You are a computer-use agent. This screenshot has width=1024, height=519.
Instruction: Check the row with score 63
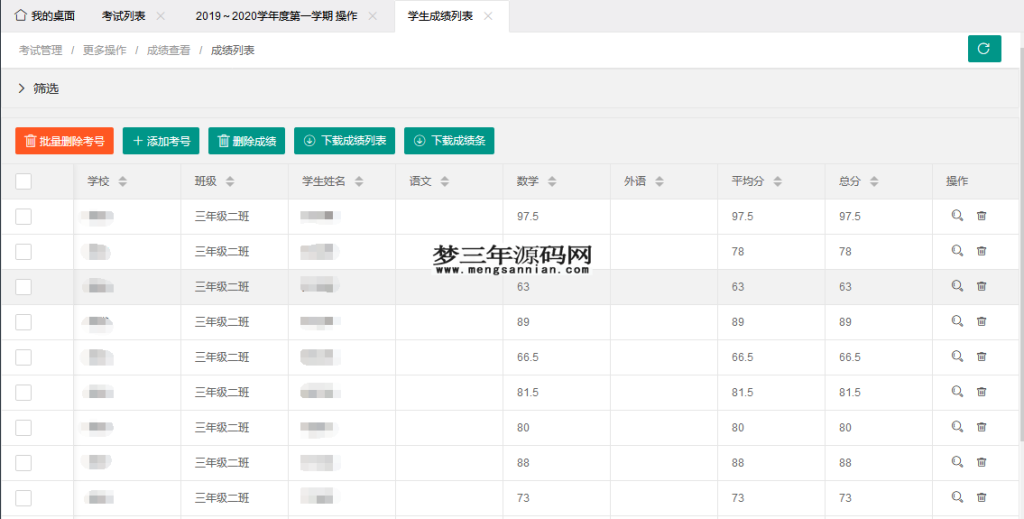[24, 287]
